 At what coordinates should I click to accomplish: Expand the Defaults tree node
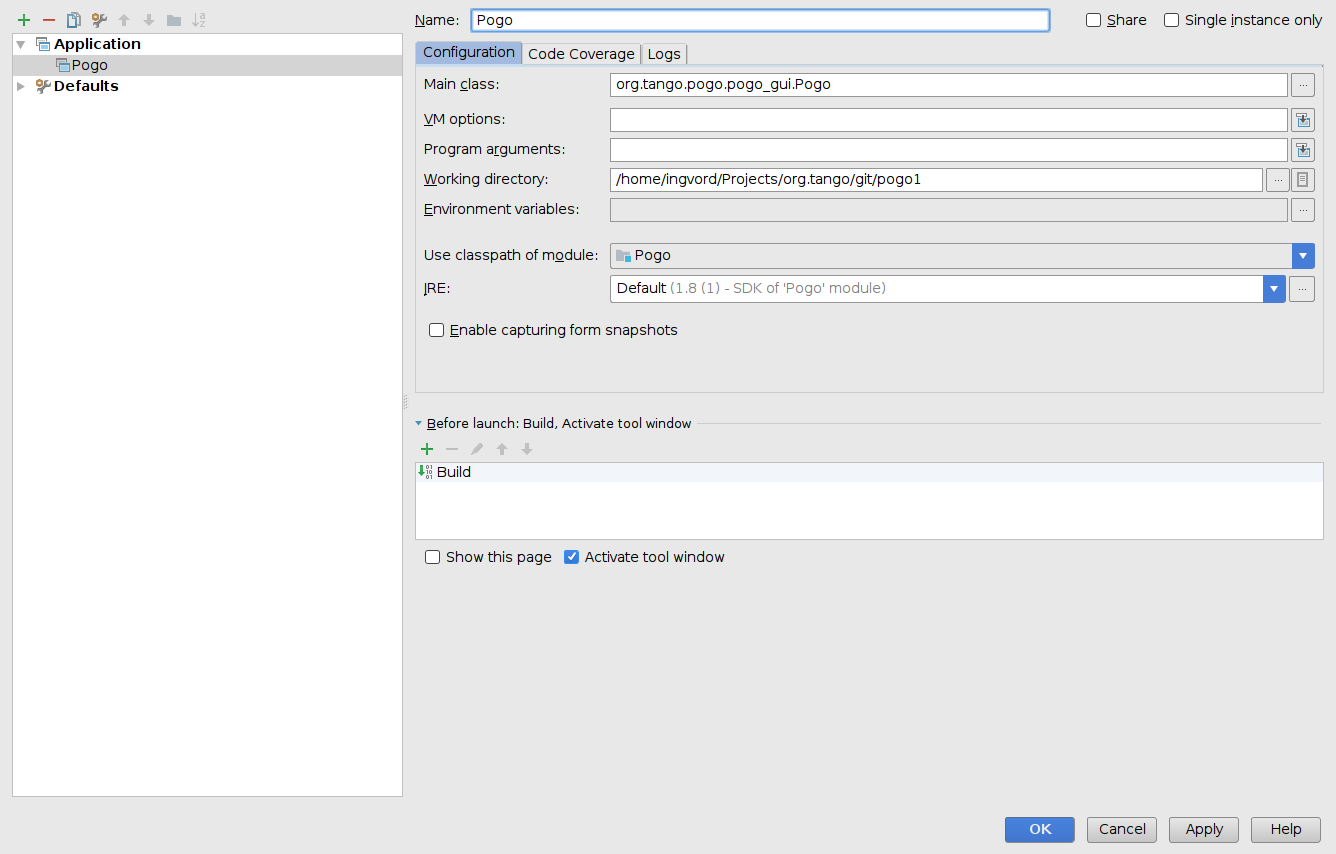(21, 86)
